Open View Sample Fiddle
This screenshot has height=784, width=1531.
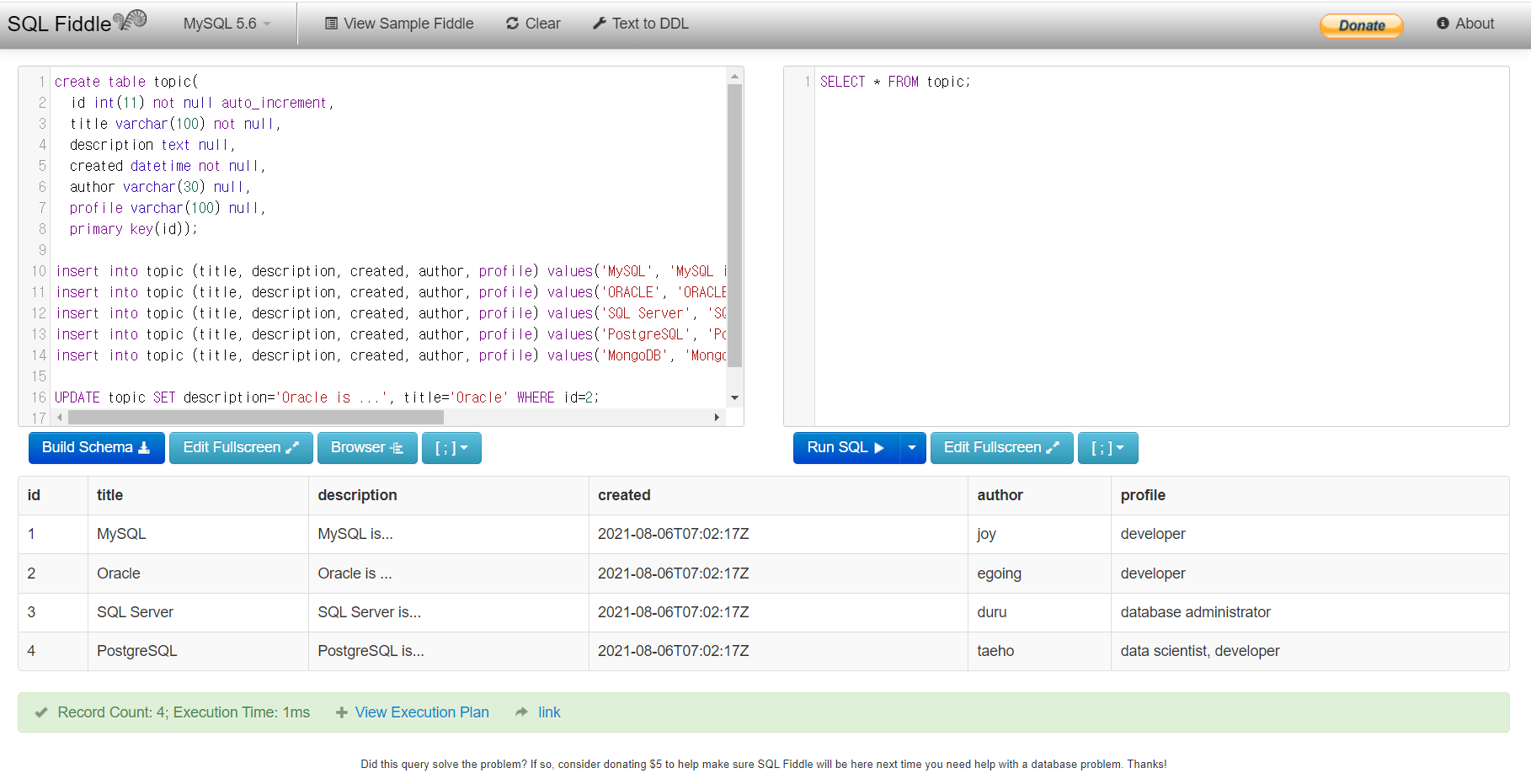coord(399,24)
